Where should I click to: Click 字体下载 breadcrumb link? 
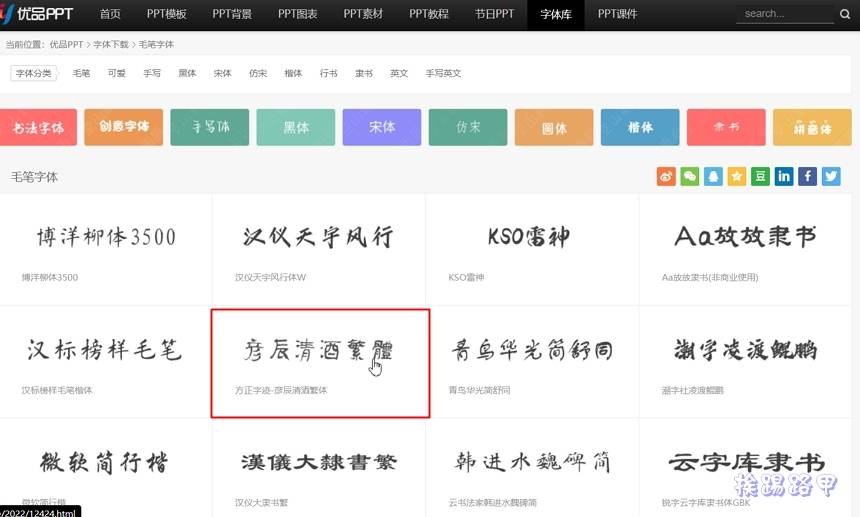[x=111, y=44]
